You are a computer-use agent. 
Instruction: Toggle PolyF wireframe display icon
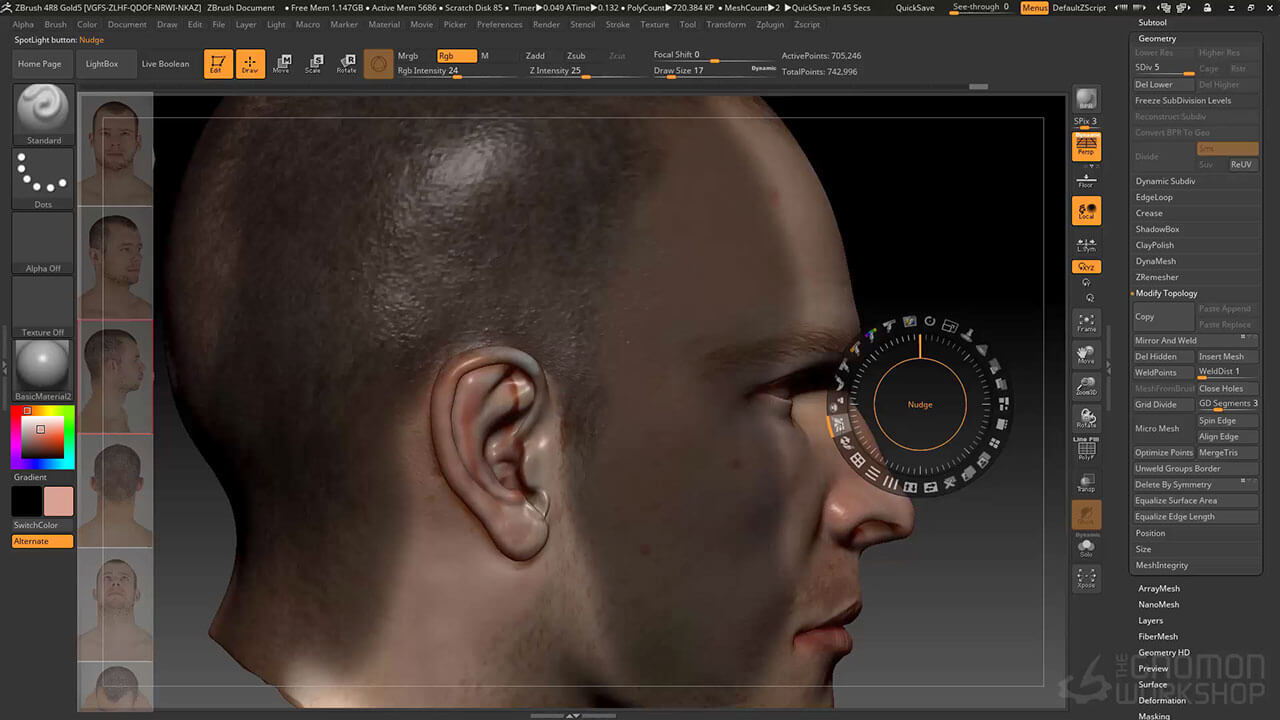(x=1086, y=450)
